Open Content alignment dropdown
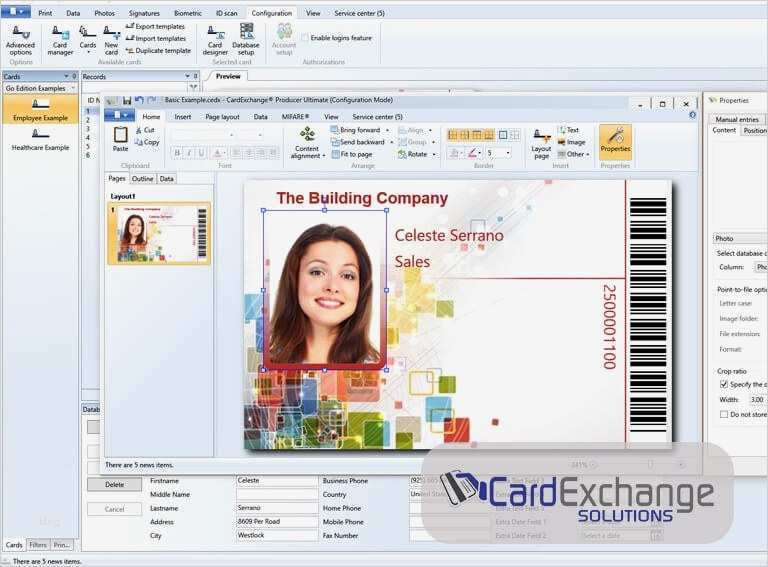The width and height of the screenshot is (768, 567). click(308, 142)
